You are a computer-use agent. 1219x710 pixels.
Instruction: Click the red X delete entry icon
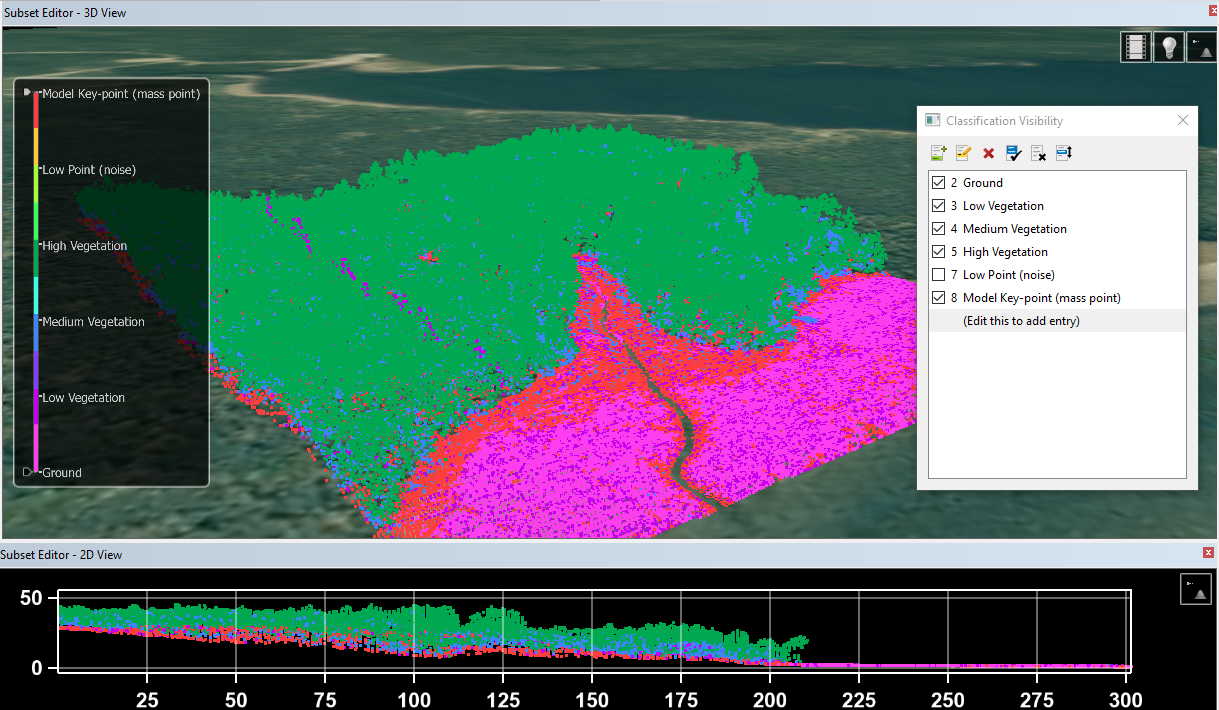click(x=988, y=153)
